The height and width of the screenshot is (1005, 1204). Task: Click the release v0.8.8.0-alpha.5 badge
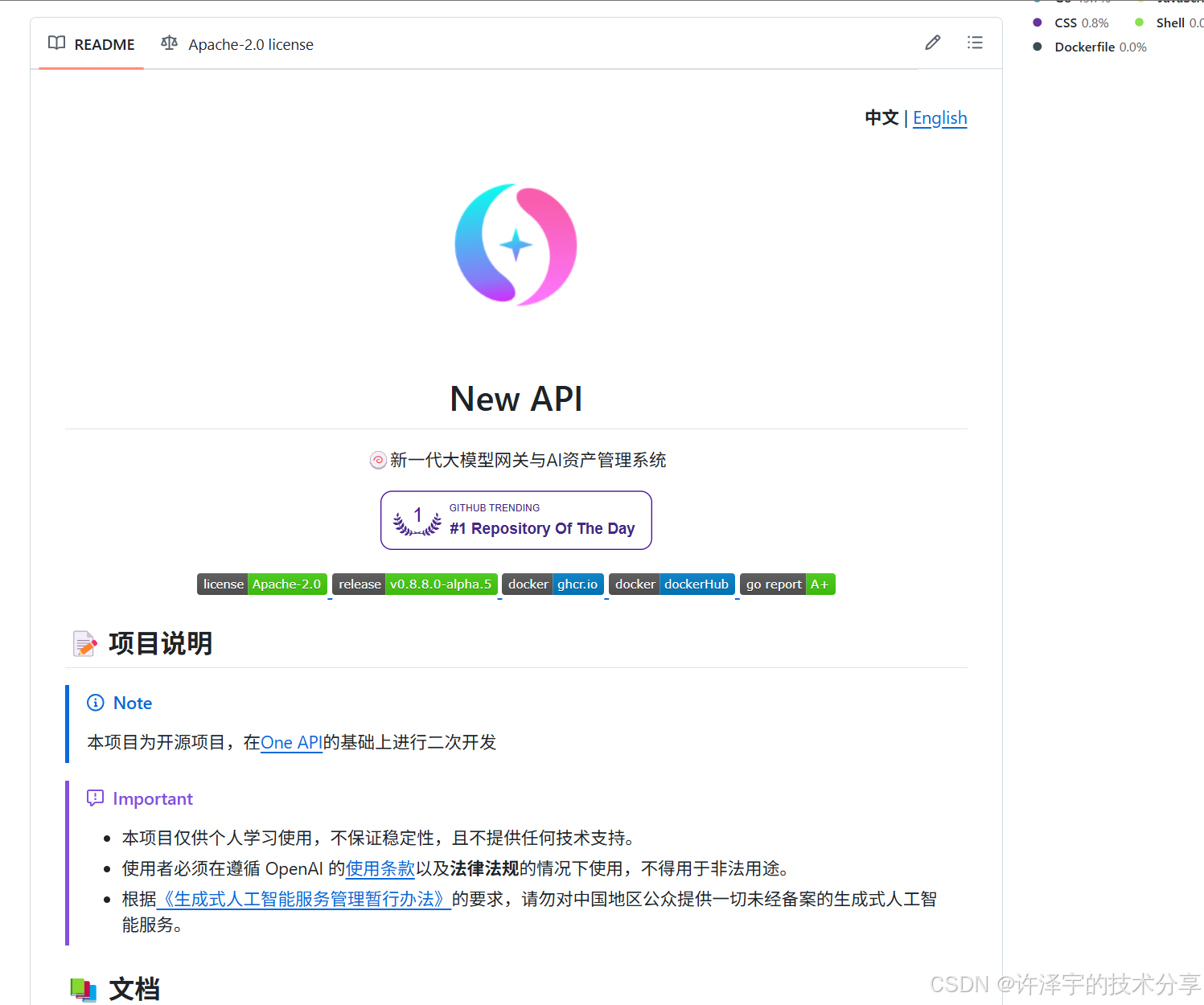pos(415,585)
